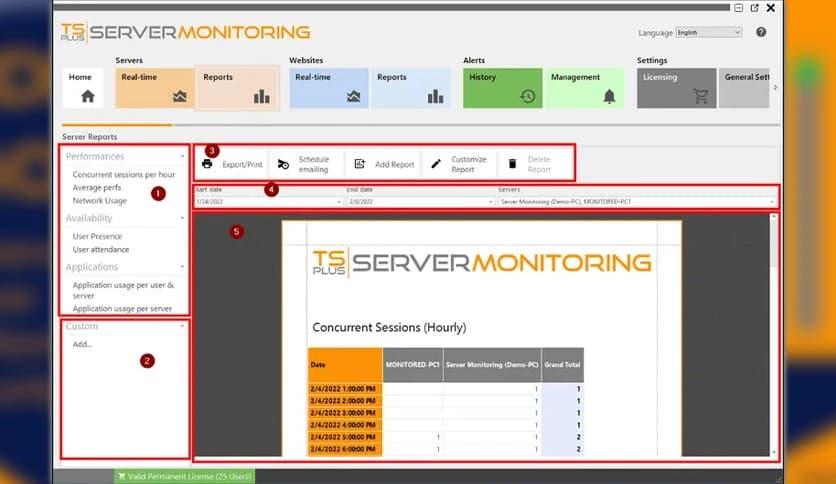This screenshot has height=484, width=836.
Task: Click the help question mark icon
Action: [761, 32]
